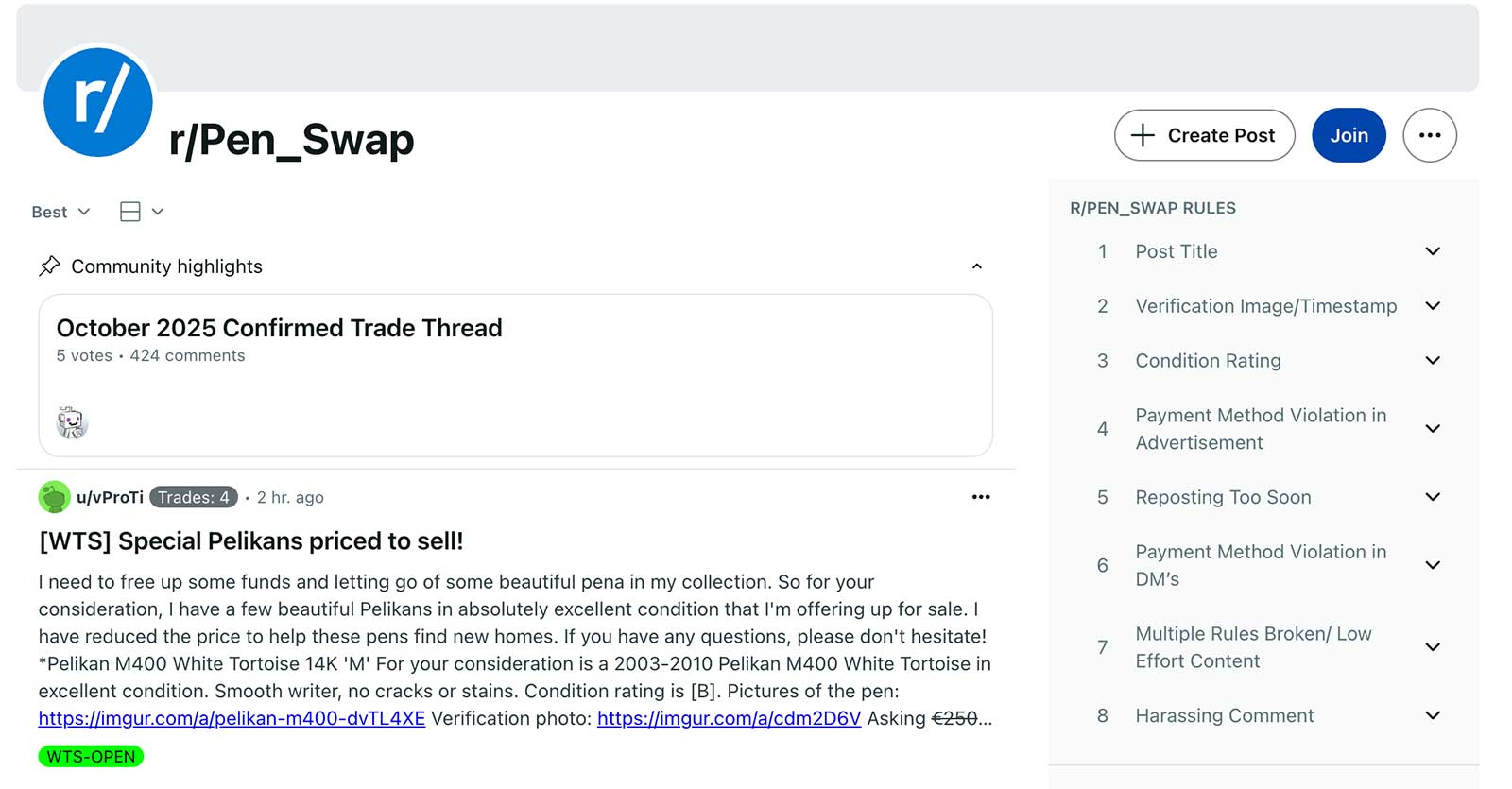Click the r/Pen_Swap community avatar icon
The width and height of the screenshot is (1512, 789).
pyautogui.click(x=98, y=102)
